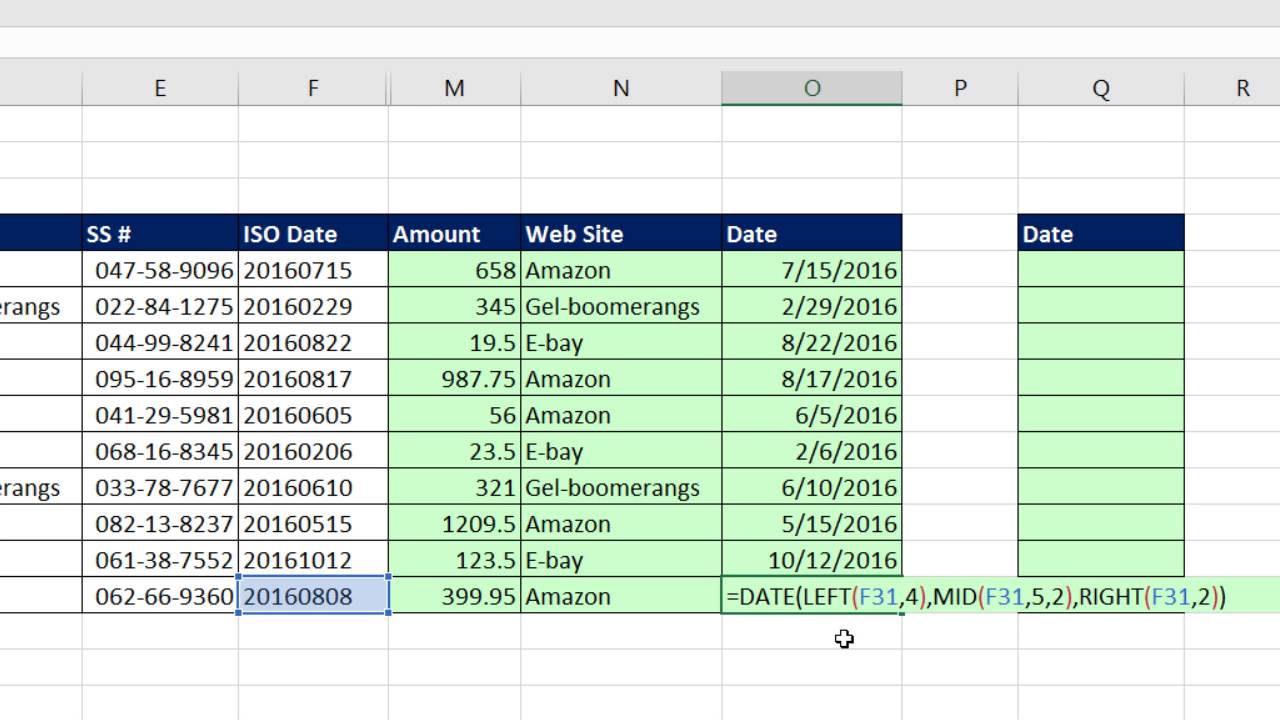Select Date cell 7/15/2016
The width and height of the screenshot is (1280, 720).
pos(811,270)
